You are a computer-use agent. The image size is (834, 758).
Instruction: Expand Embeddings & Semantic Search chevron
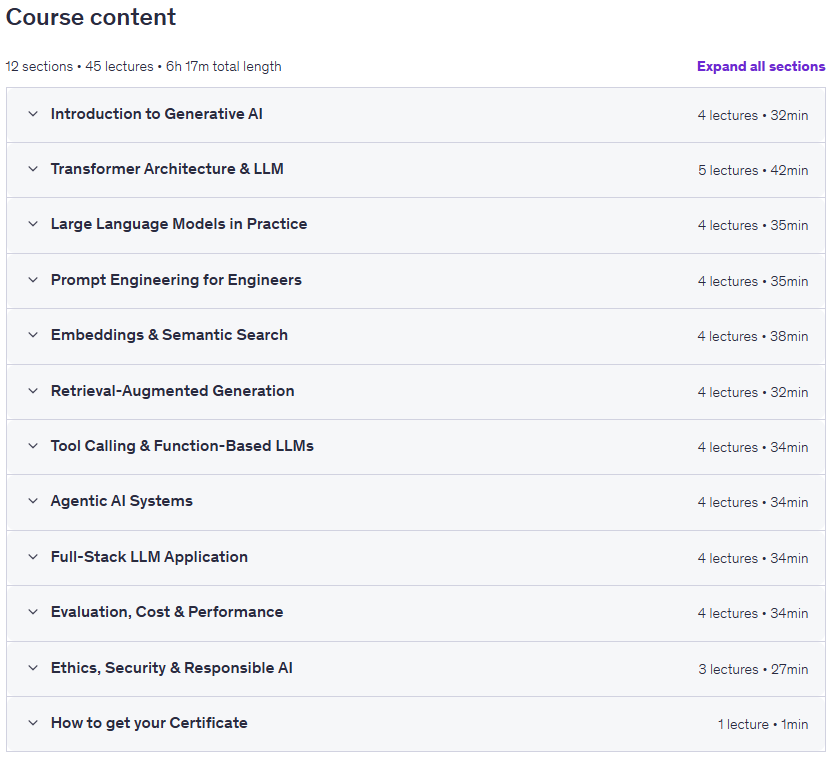pos(33,335)
